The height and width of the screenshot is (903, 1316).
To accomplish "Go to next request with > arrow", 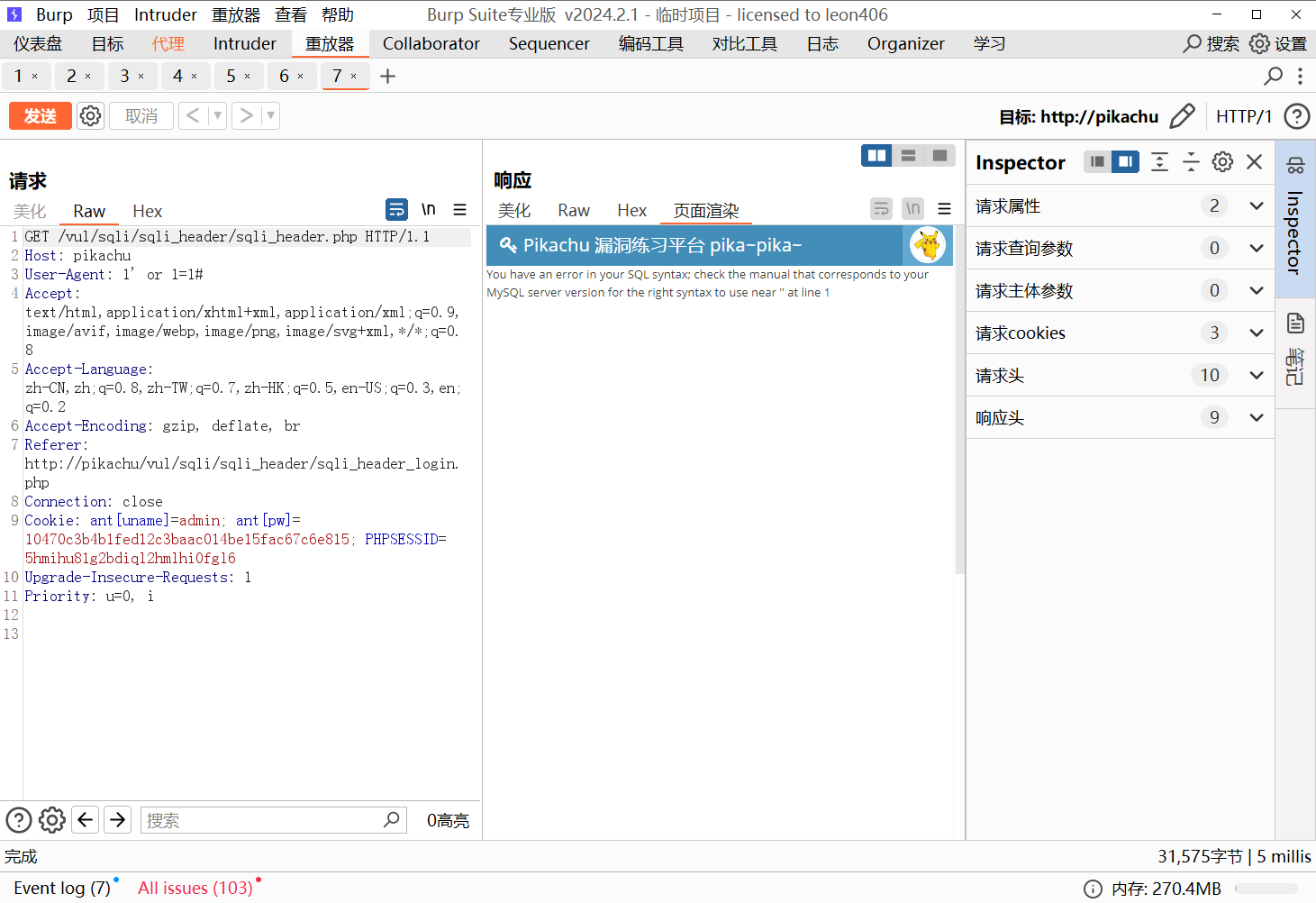I will tap(246, 115).
